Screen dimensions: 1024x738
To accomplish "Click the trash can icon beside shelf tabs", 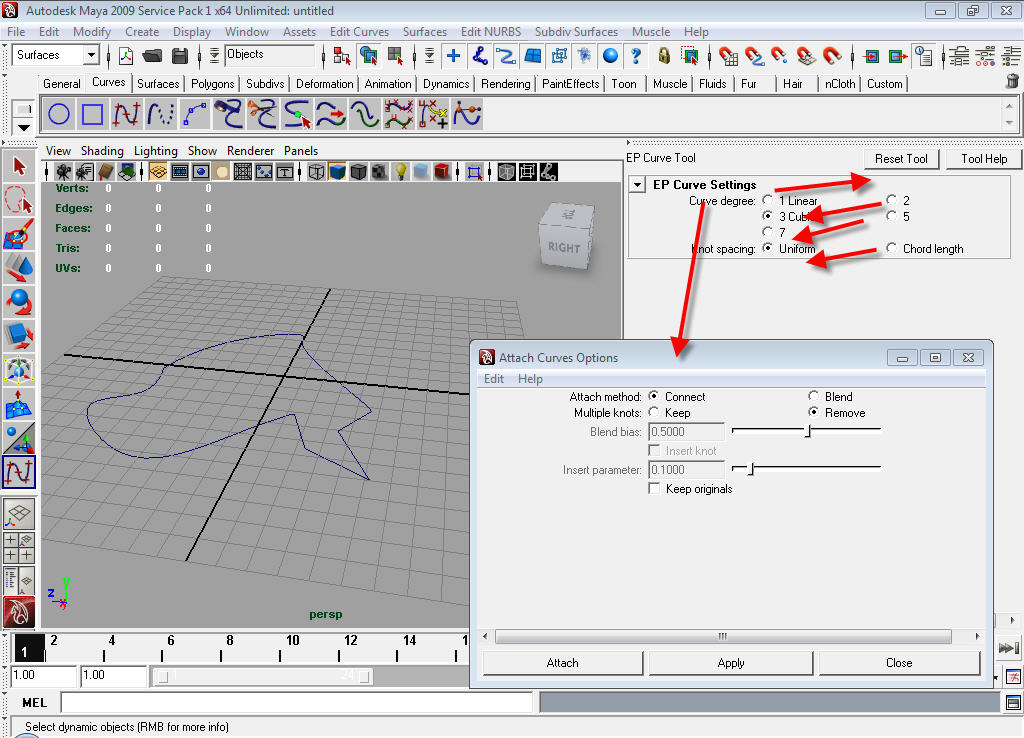I will pyautogui.click(x=1012, y=82).
